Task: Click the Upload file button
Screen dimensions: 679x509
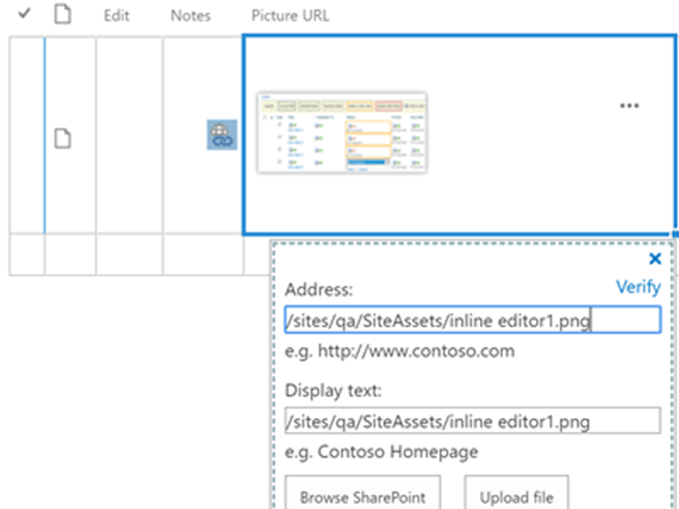Action: pos(517,493)
